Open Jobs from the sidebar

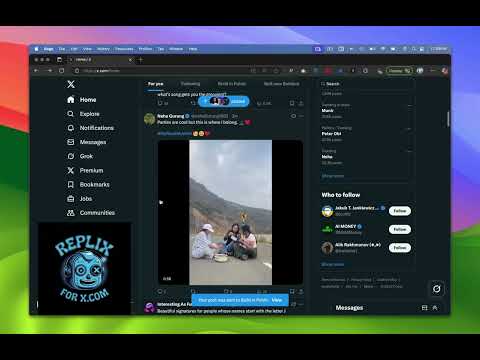pos(79,199)
